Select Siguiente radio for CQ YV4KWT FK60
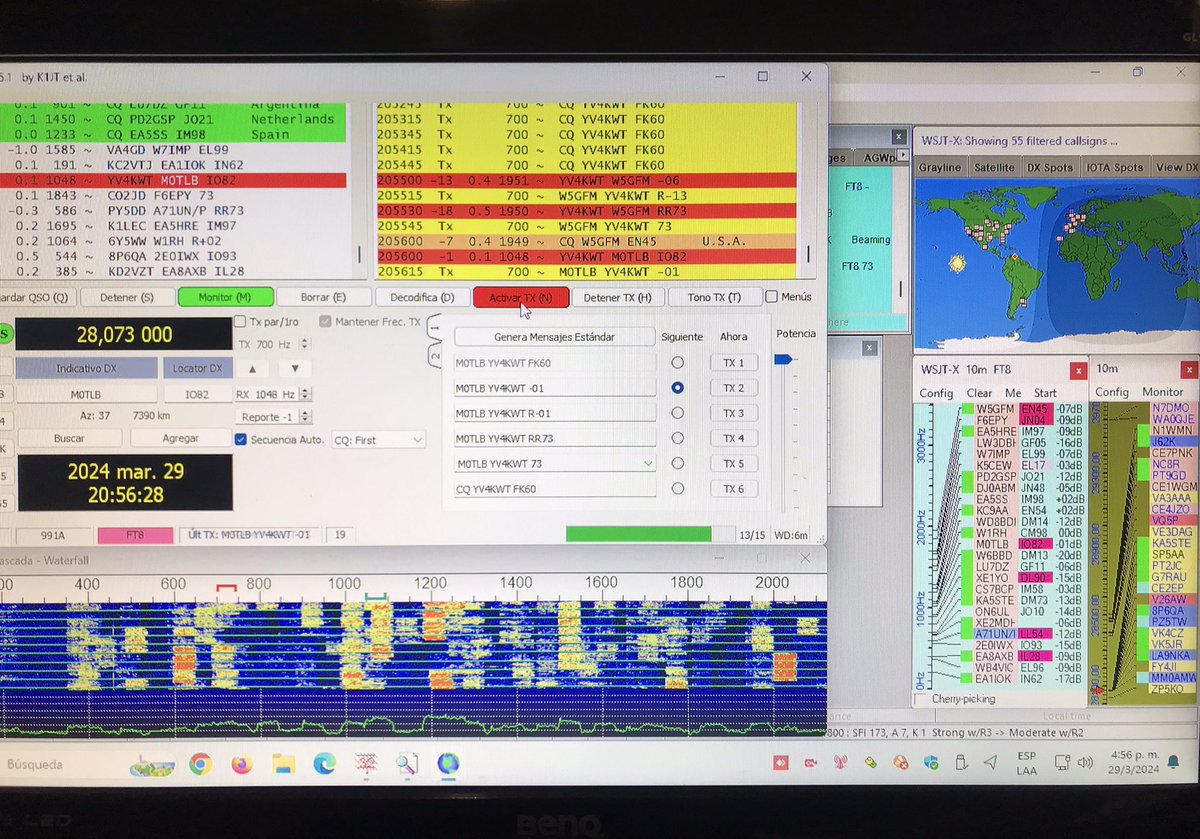This screenshot has width=1200, height=839. (678, 489)
